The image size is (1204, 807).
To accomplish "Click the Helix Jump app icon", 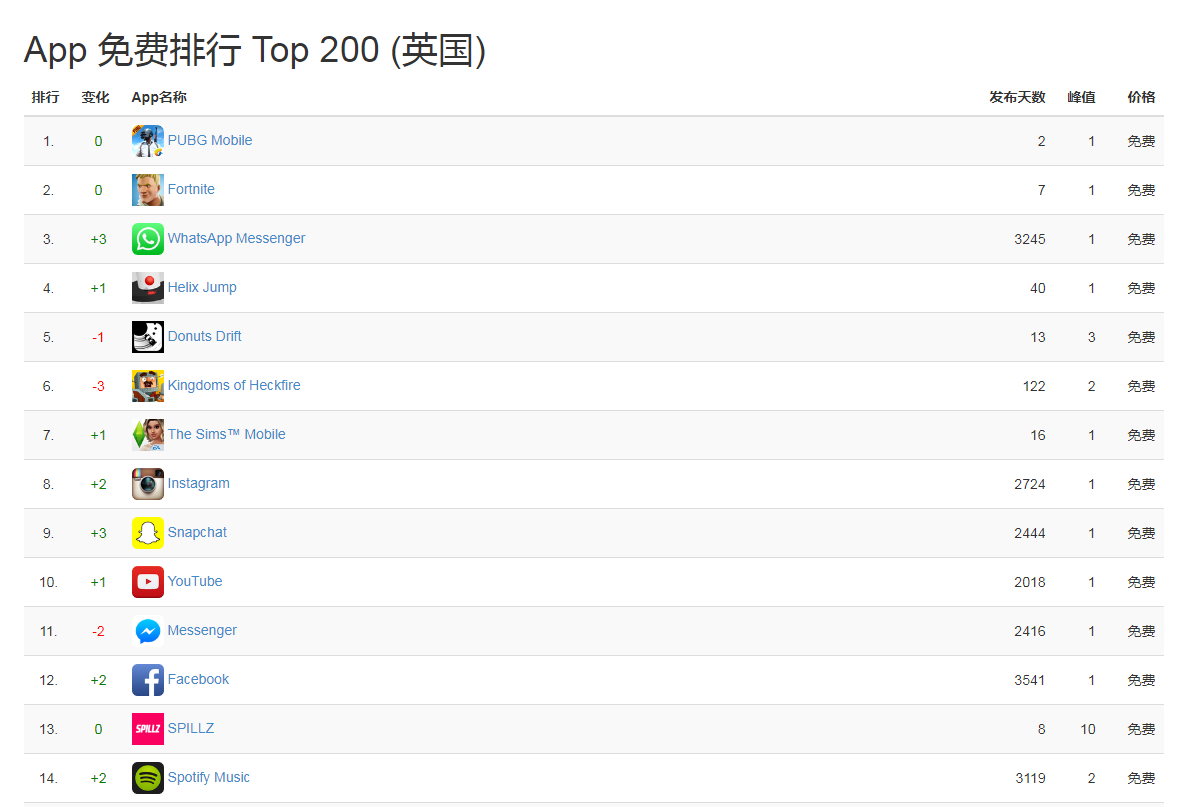I will point(148,288).
